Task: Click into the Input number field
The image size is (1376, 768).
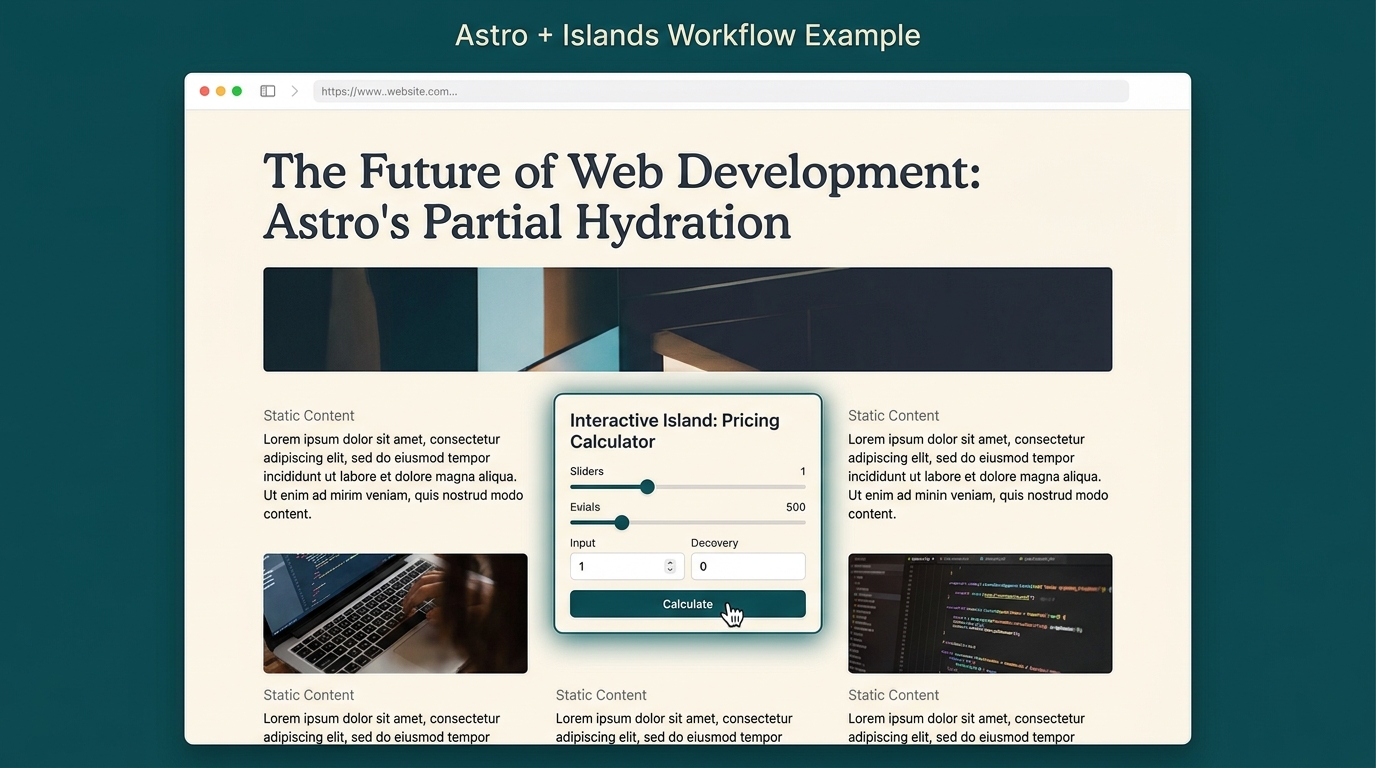Action: click(627, 566)
